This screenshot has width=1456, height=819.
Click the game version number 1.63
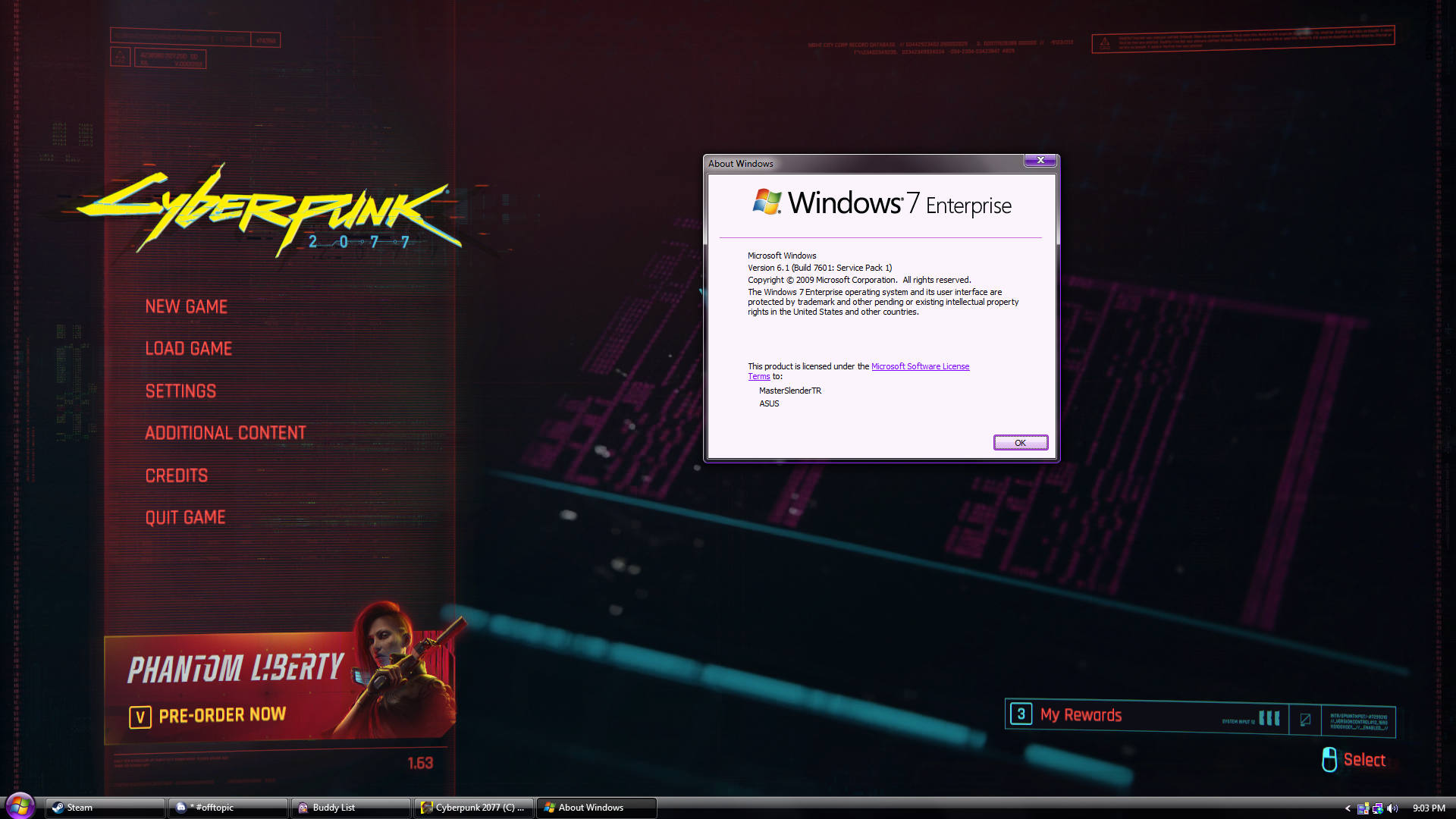point(420,764)
